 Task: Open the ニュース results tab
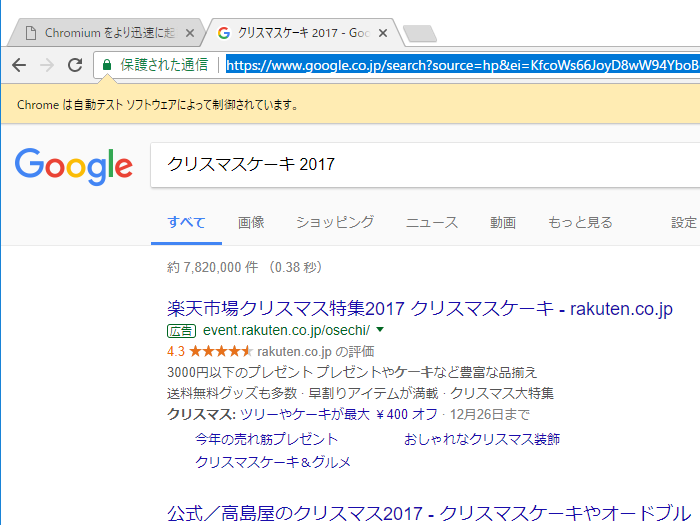(x=432, y=222)
